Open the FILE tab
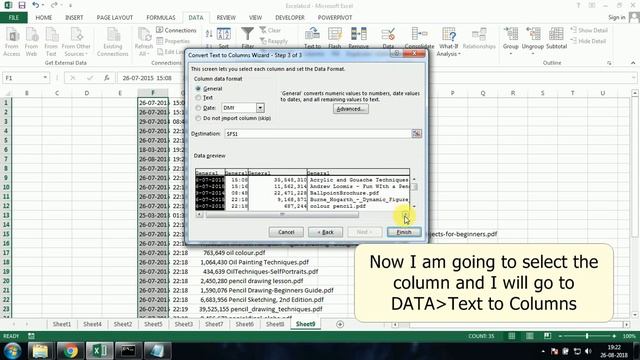The height and width of the screenshot is (360, 640). (x=14, y=18)
